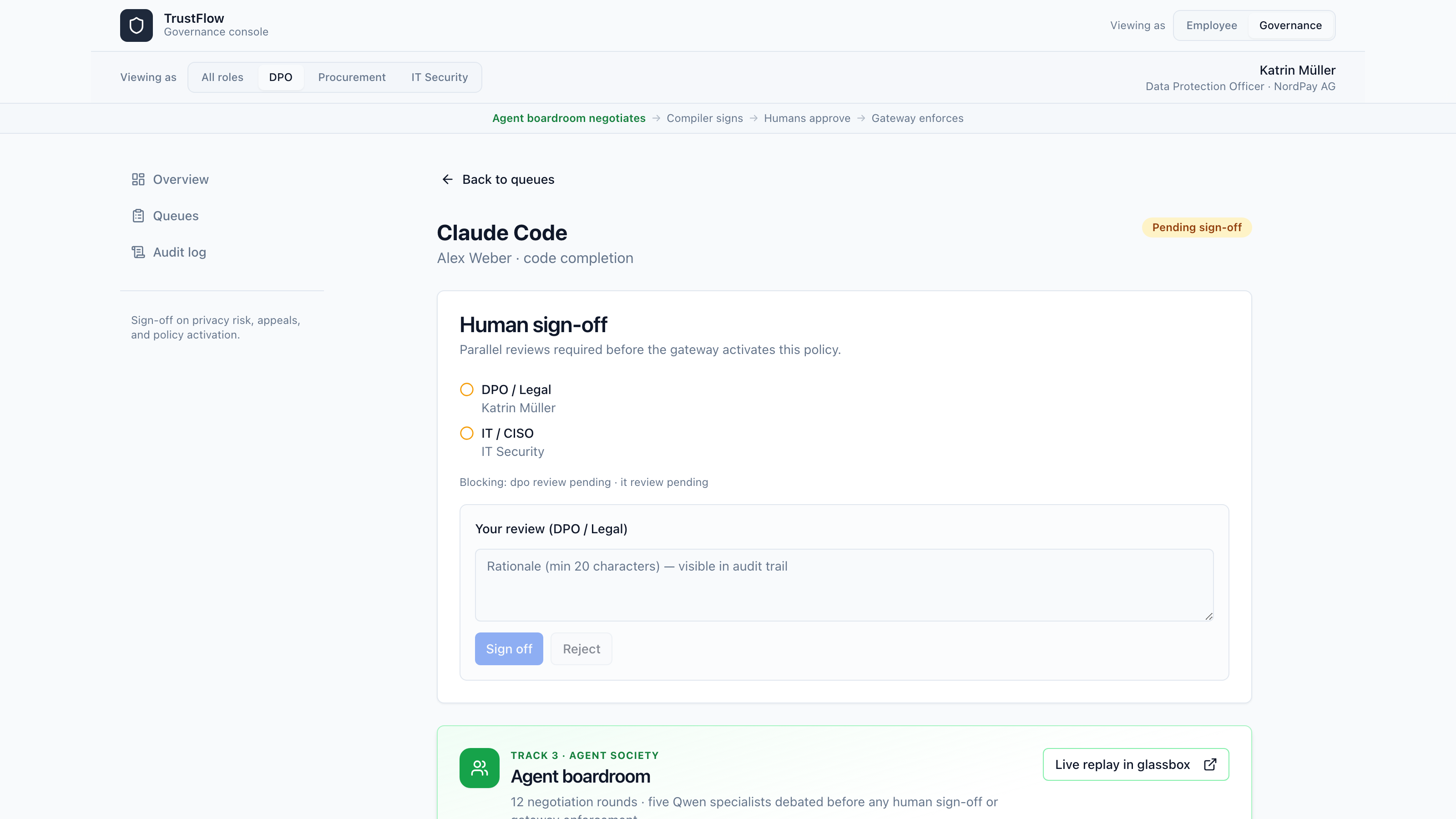Open Live replay in glassbox
Image resolution: width=1456 pixels, height=819 pixels.
tap(1136, 764)
